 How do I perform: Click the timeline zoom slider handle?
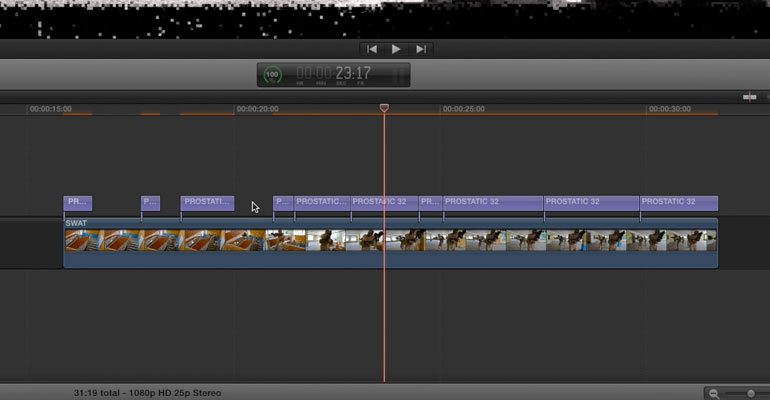coord(750,394)
